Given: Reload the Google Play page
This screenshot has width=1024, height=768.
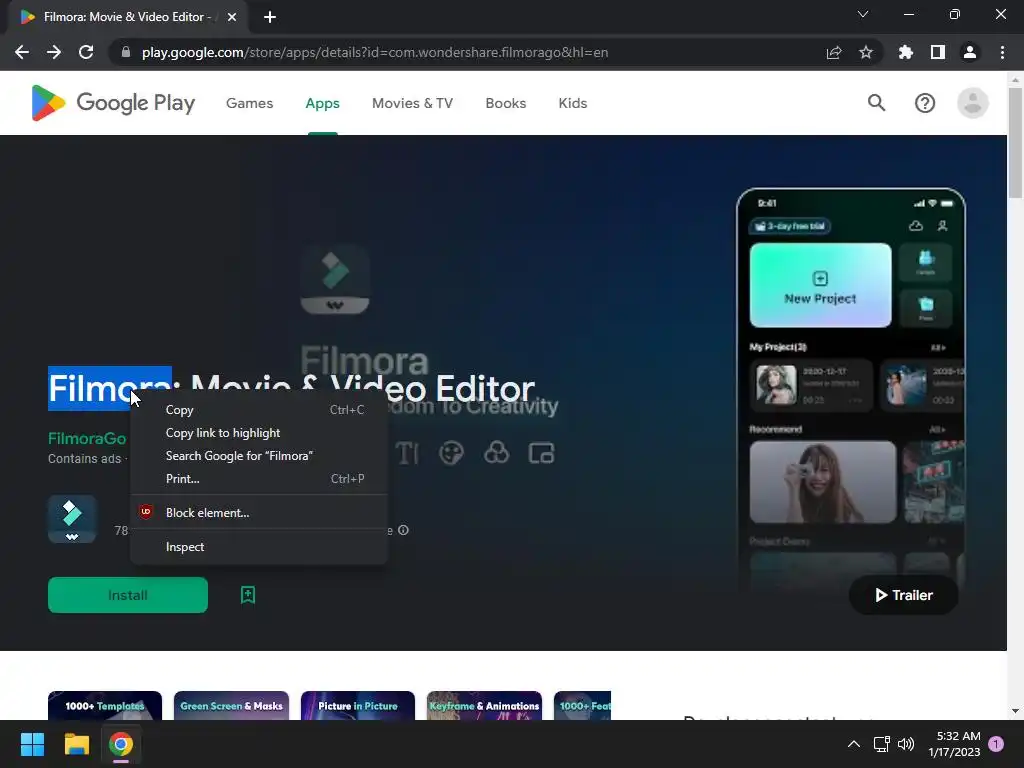Looking at the screenshot, I should [86, 52].
